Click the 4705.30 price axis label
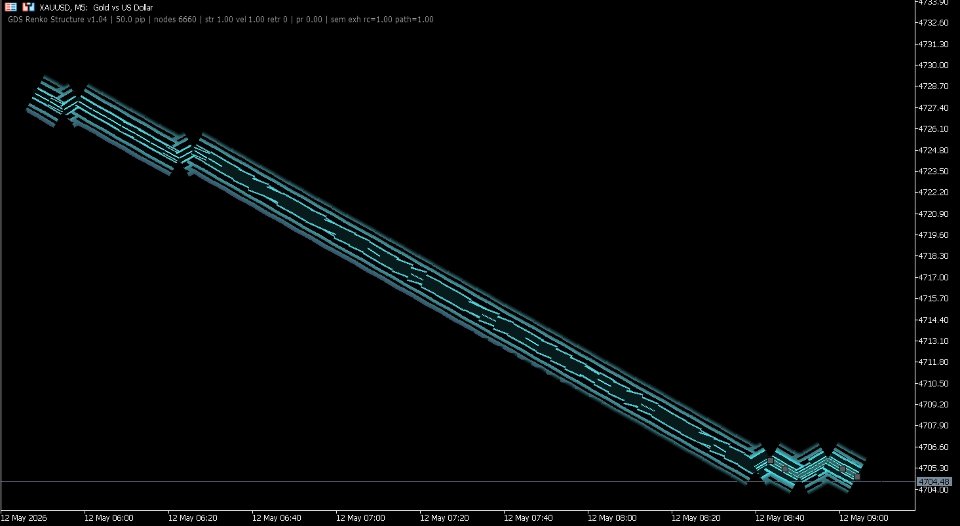 click(x=934, y=468)
